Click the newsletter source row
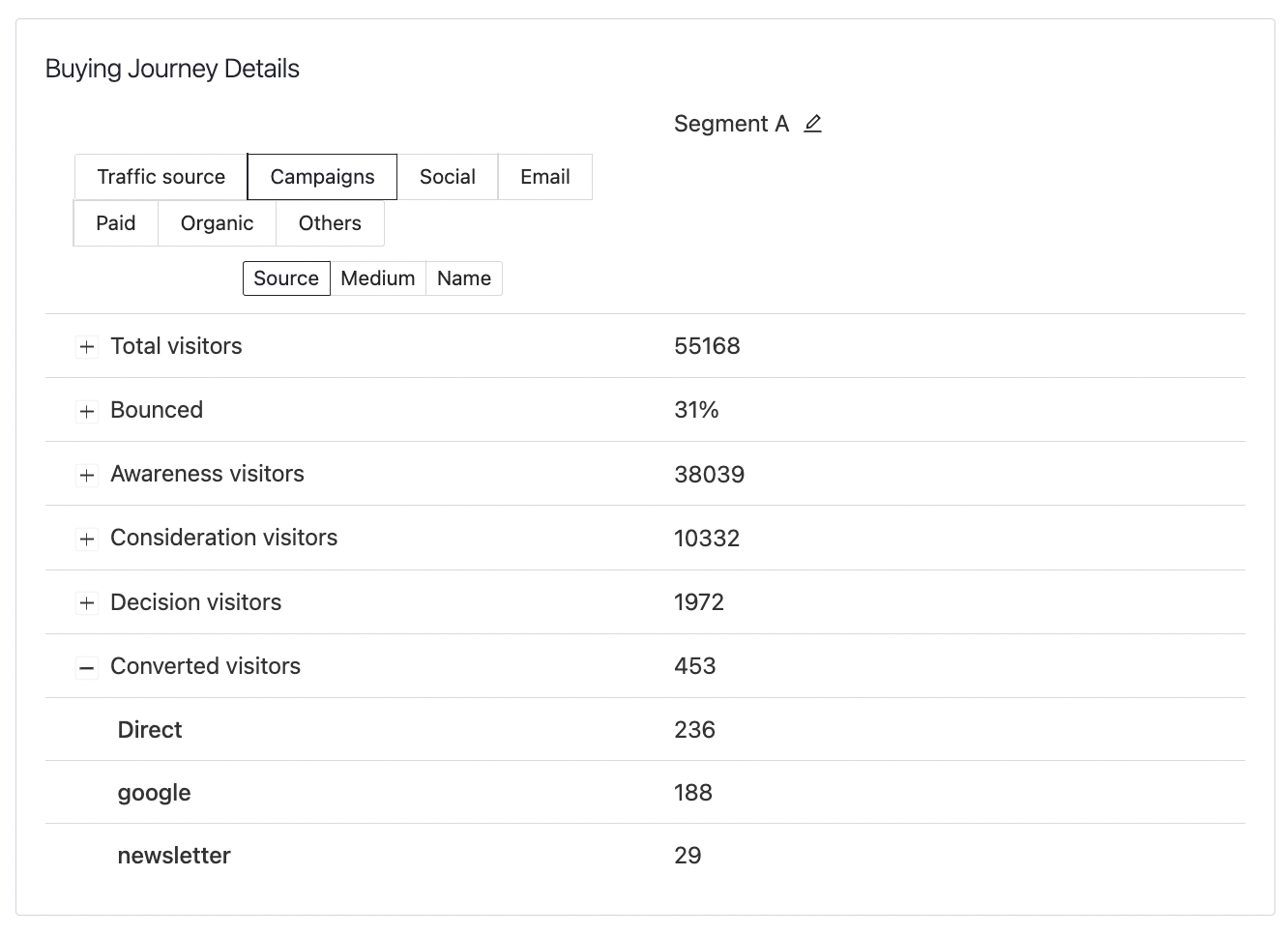This screenshot has height=934, width=1288. tap(174, 856)
